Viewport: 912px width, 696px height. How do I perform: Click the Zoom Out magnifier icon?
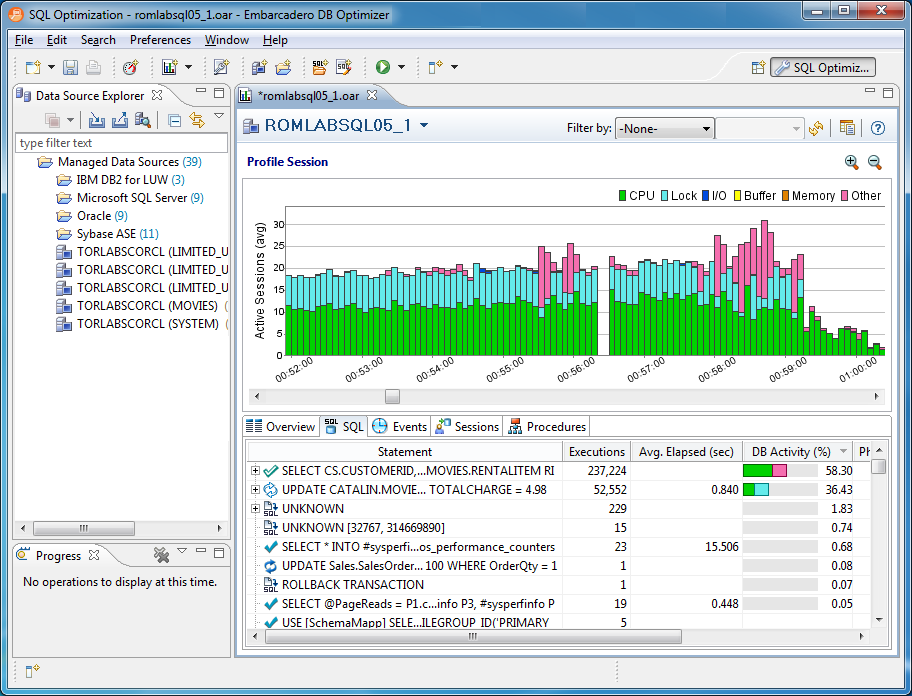pyautogui.click(x=875, y=162)
